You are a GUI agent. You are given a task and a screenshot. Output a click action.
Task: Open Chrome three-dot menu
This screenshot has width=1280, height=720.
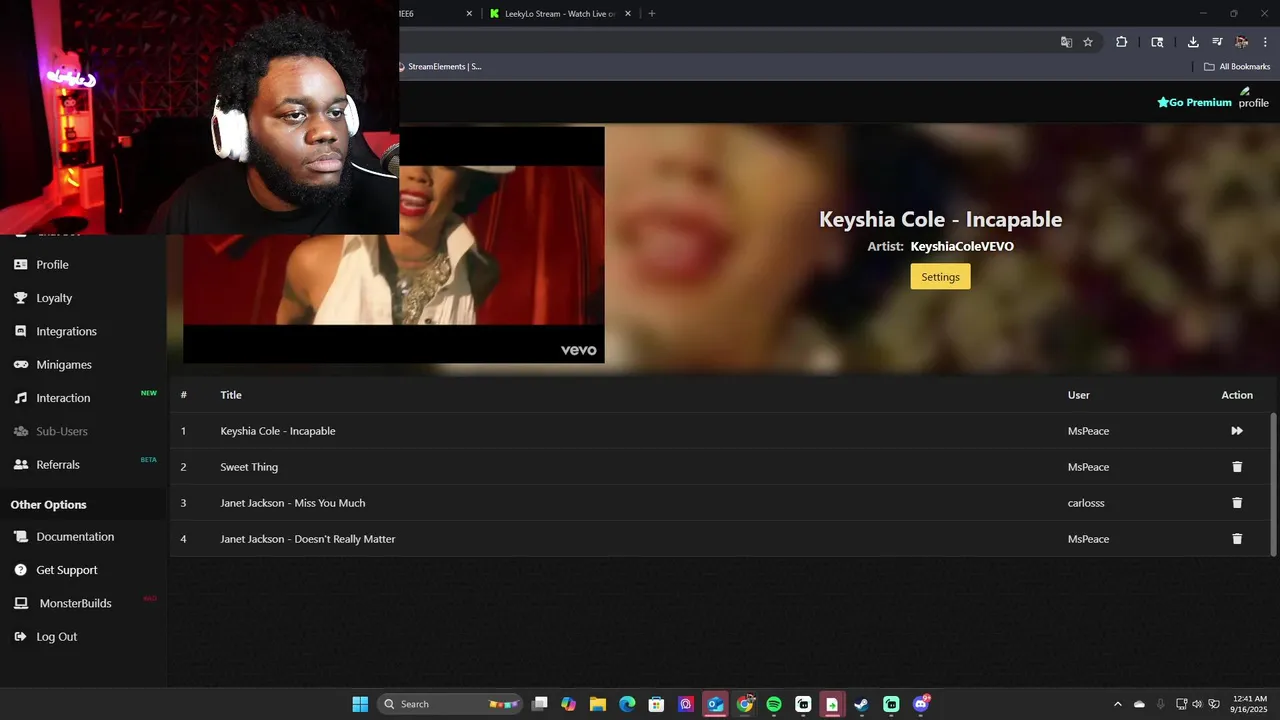tap(1265, 42)
